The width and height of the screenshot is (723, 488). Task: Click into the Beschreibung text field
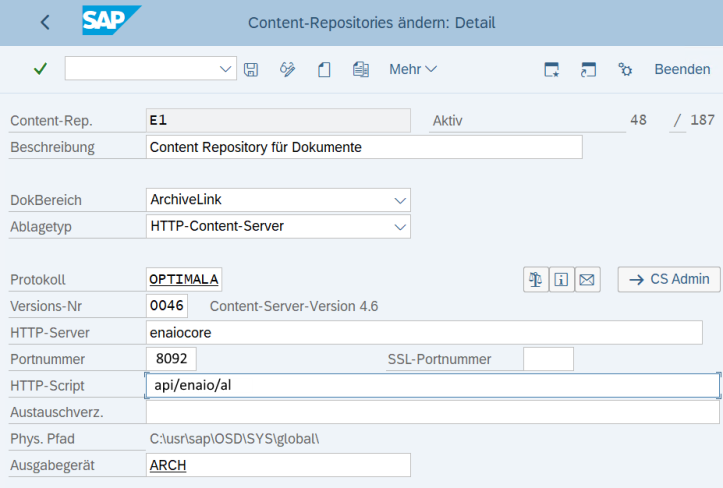click(364, 147)
